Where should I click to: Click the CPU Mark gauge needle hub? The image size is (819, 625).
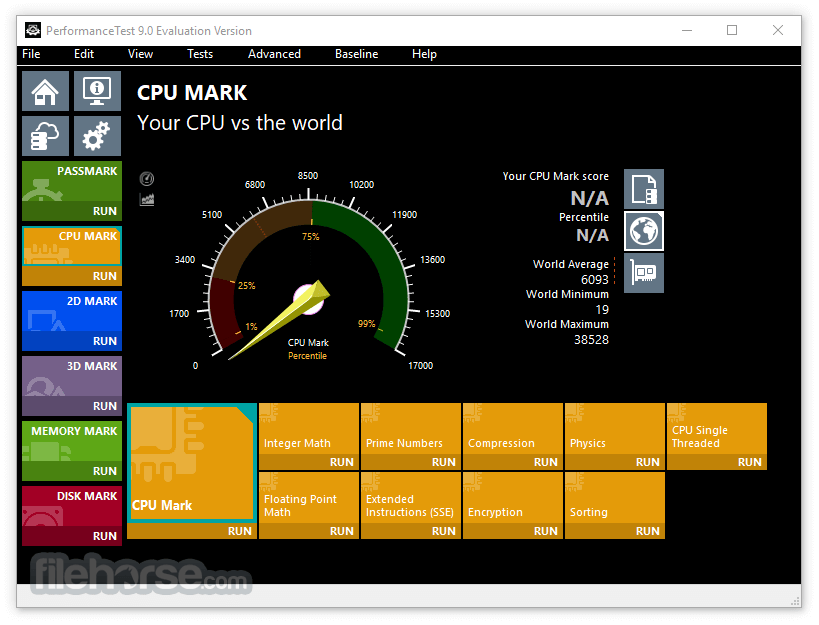pos(309,300)
